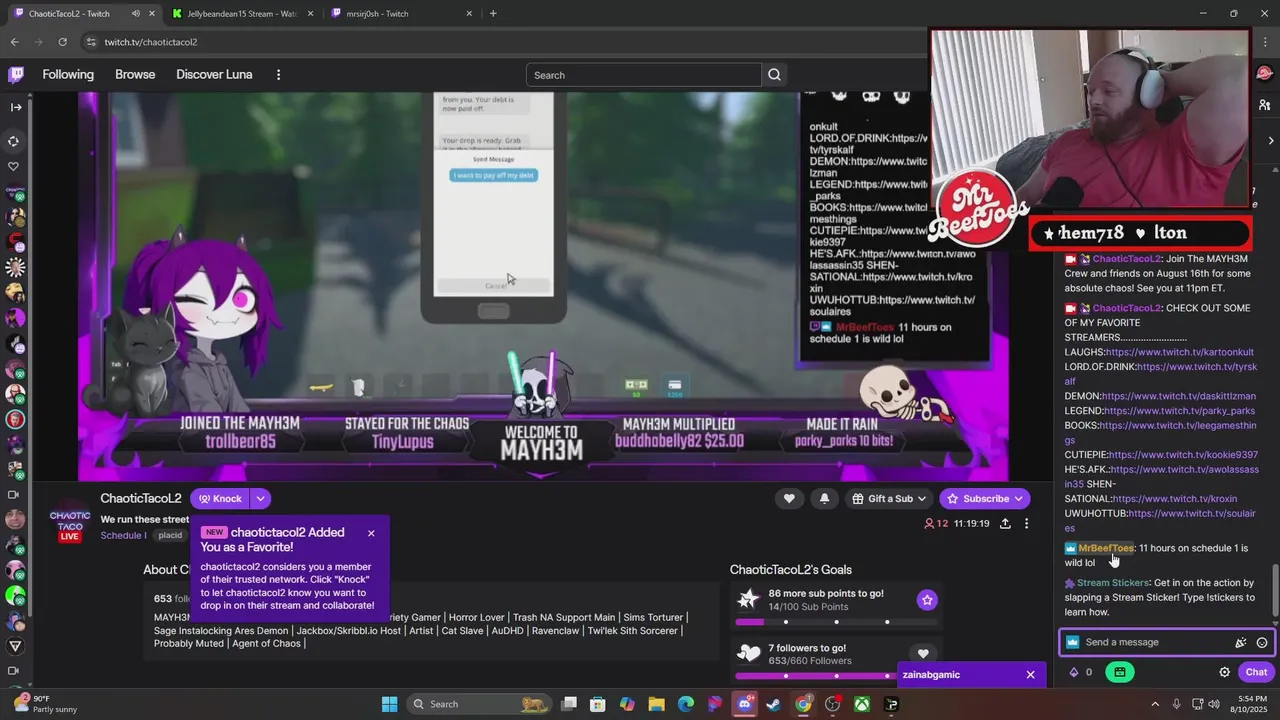Click the purple Chat send button
This screenshot has height=720, width=1280.
click(x=1256, y=673)
